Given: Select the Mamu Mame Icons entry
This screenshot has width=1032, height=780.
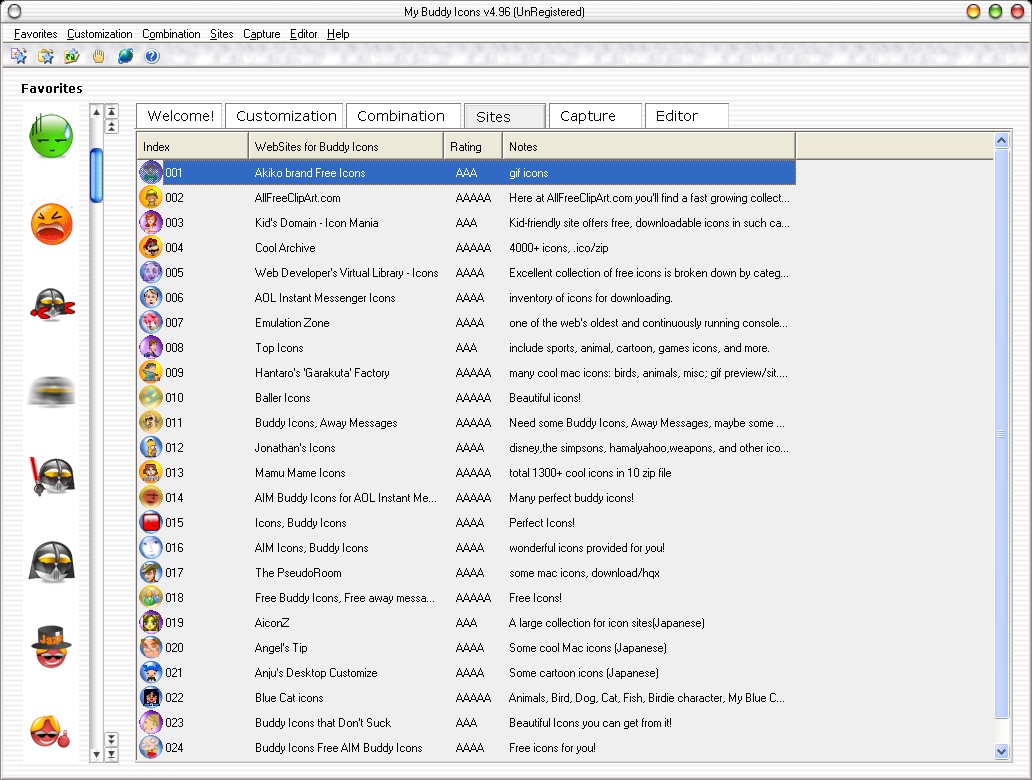Looking at the screenshot, I should pos(467,473).
